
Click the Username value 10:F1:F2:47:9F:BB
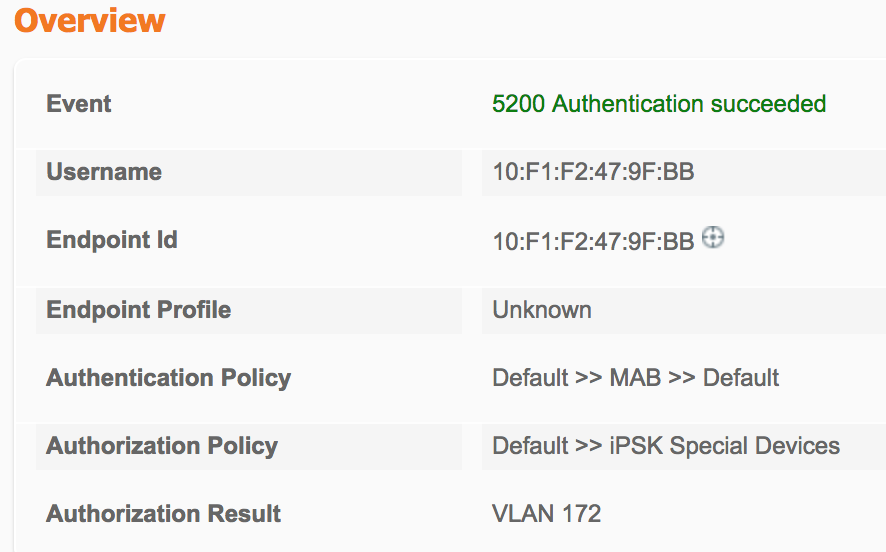(x=593, y=172)
